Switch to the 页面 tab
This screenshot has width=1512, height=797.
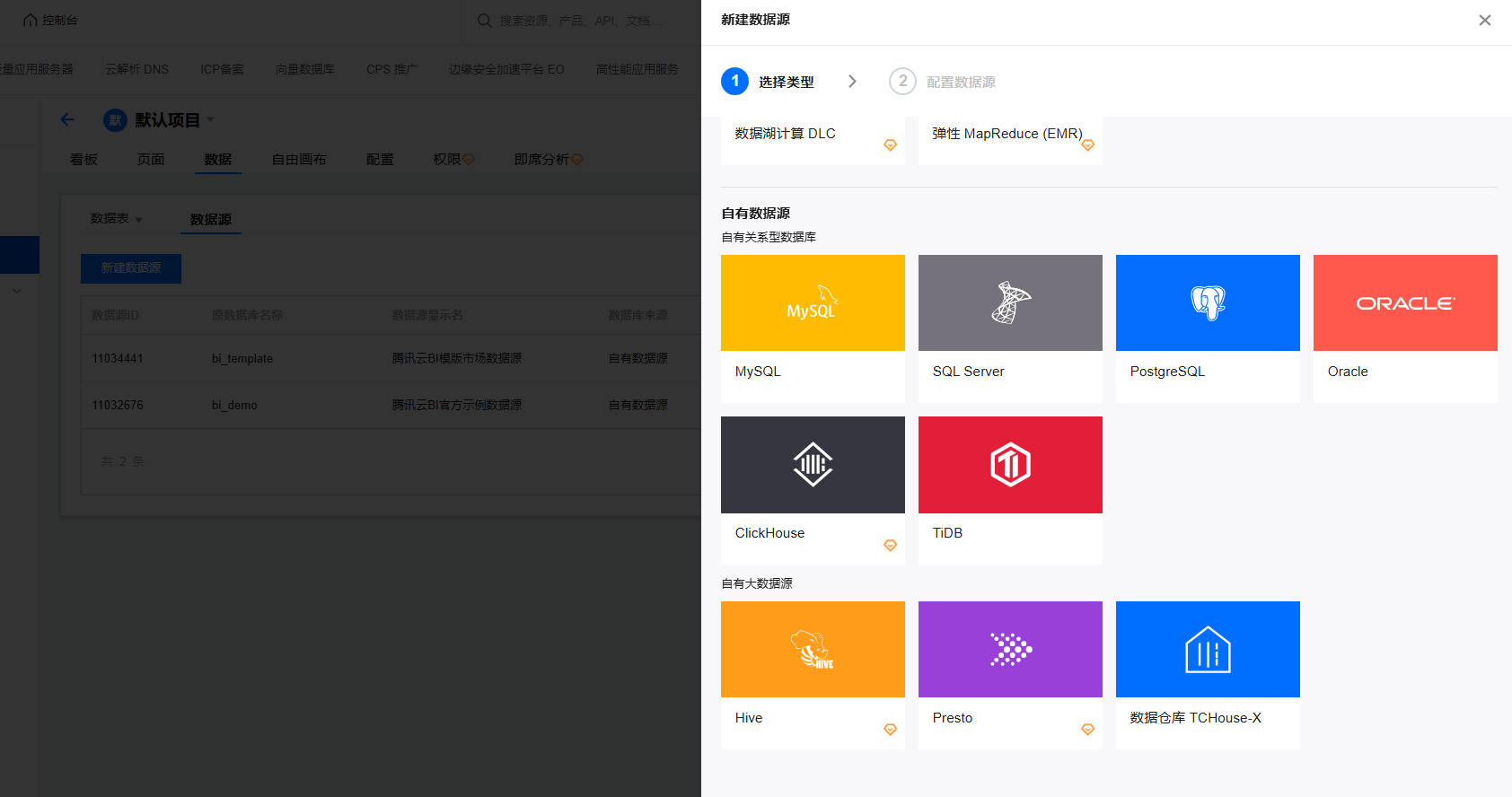(x=151, y=159)
